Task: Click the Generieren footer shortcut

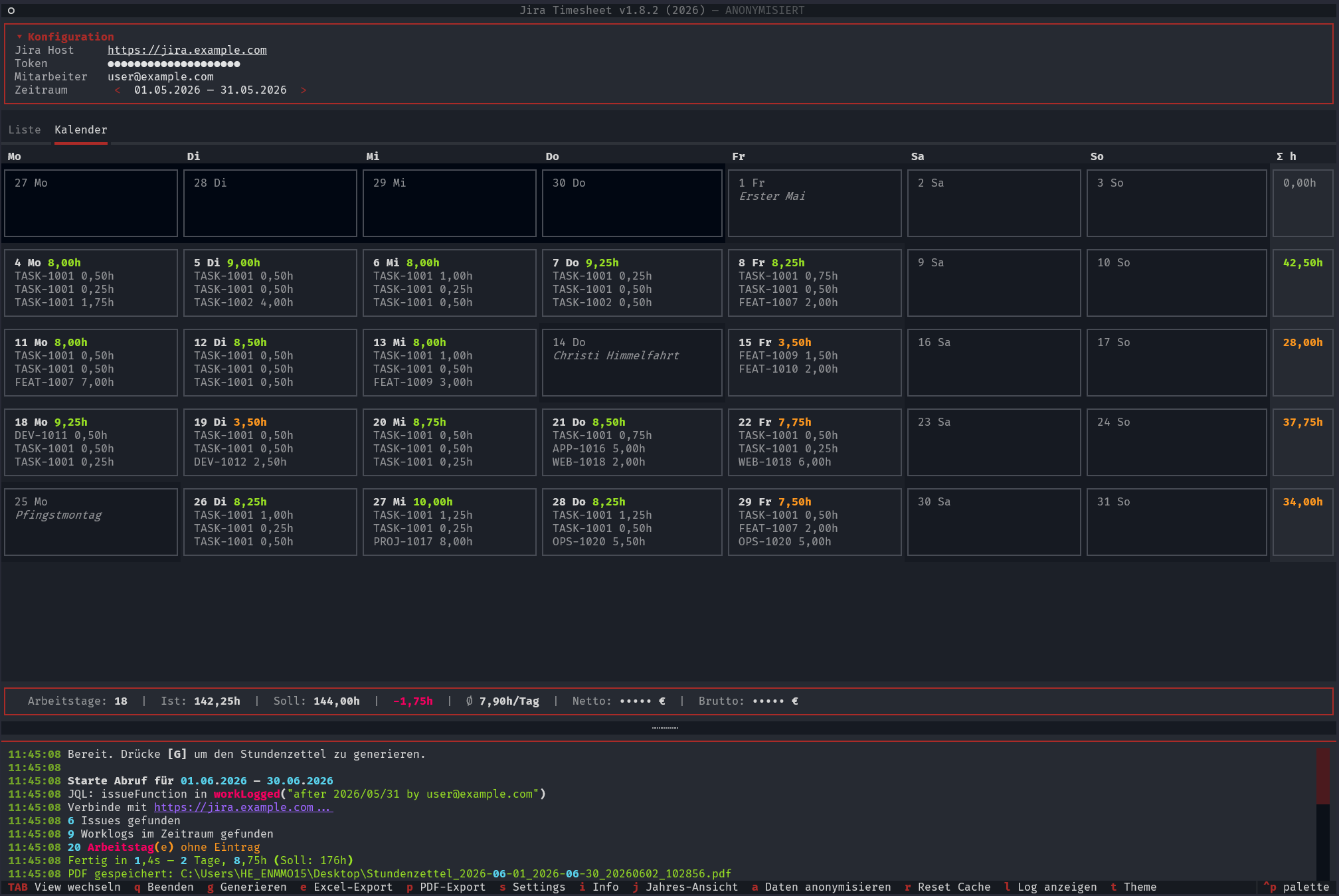Action: (247, 887)
